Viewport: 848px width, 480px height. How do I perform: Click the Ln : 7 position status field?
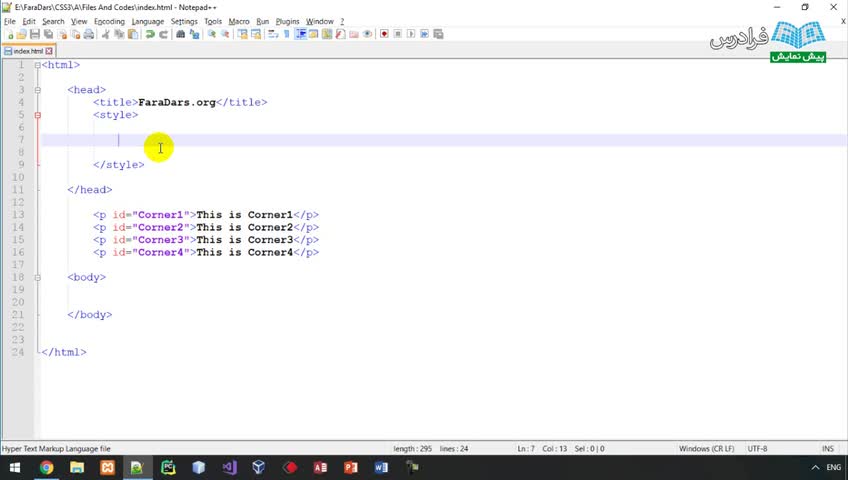click(526, 449)
